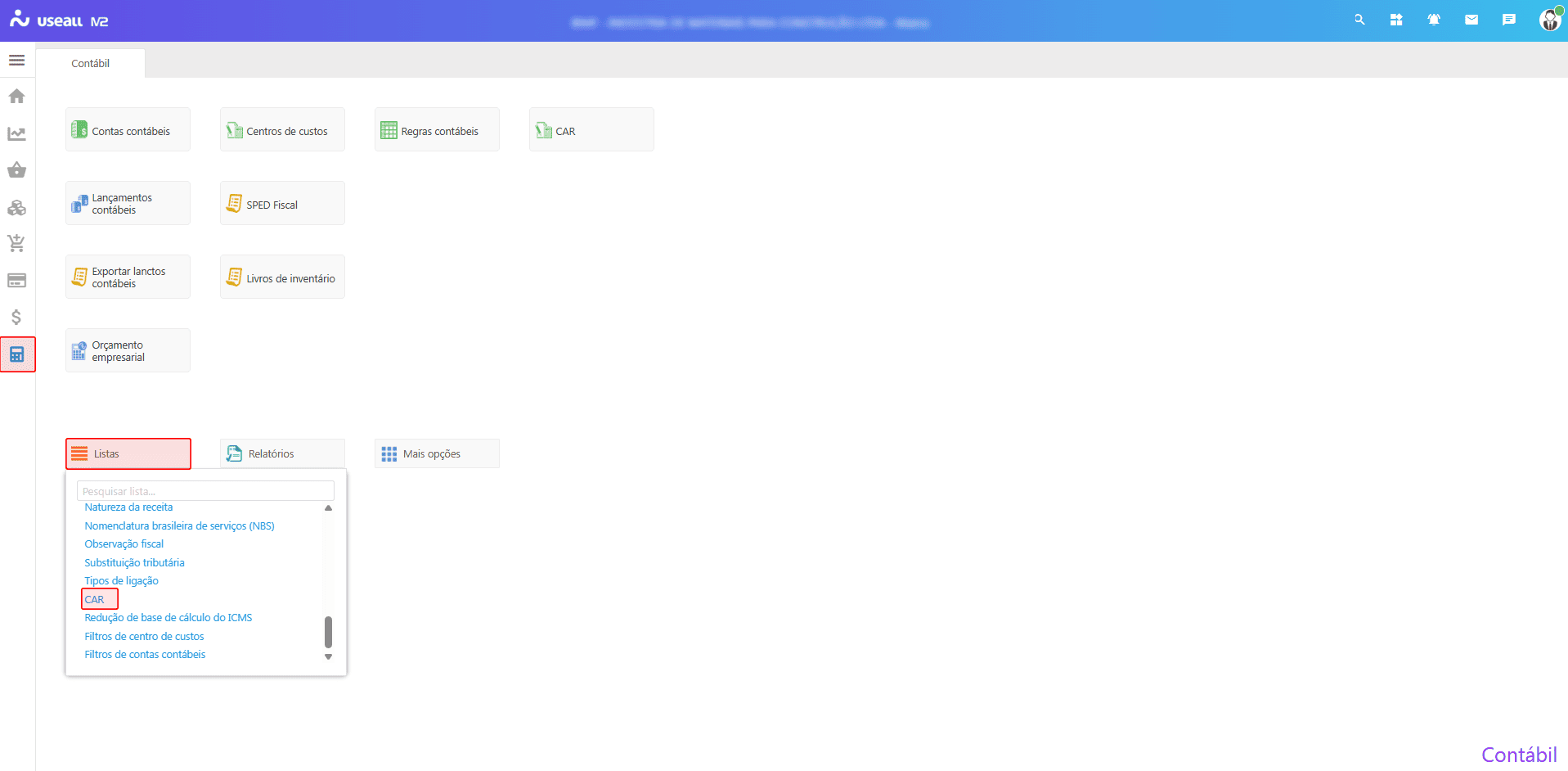The image size is (1568, 771).
Task: Collapse the Listas dropdown
Action: (128, 453)
